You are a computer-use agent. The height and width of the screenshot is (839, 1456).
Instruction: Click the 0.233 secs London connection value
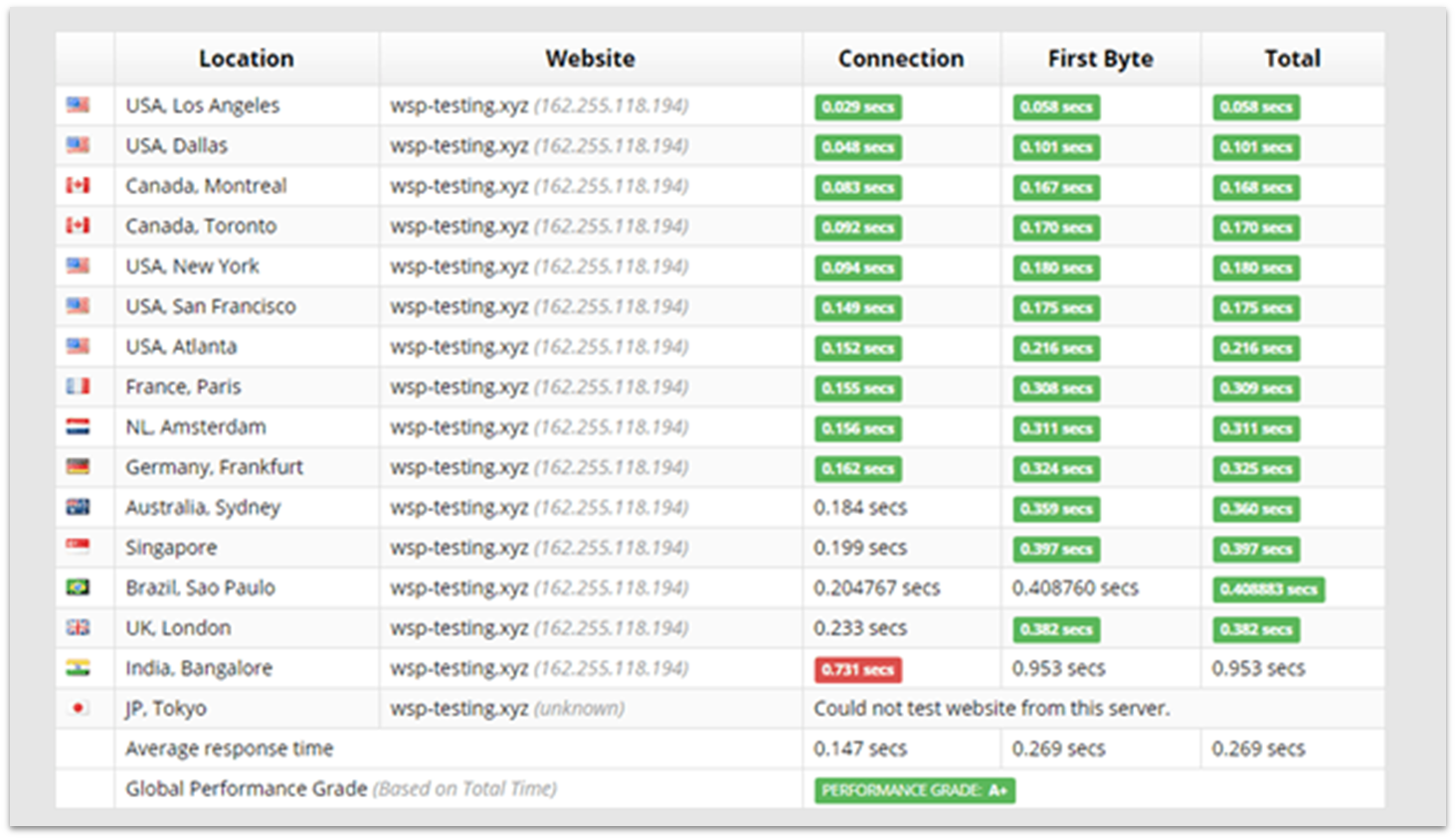tap(860, 627)
